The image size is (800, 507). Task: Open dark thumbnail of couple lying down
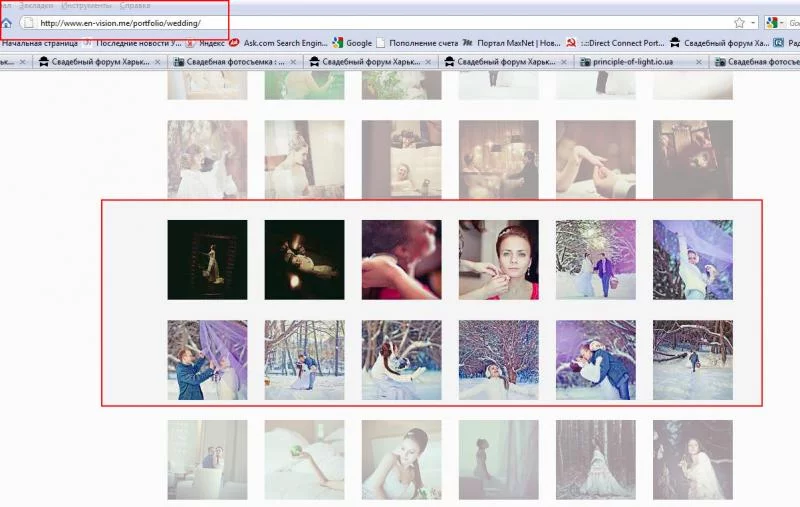click(x=305, y=260)
